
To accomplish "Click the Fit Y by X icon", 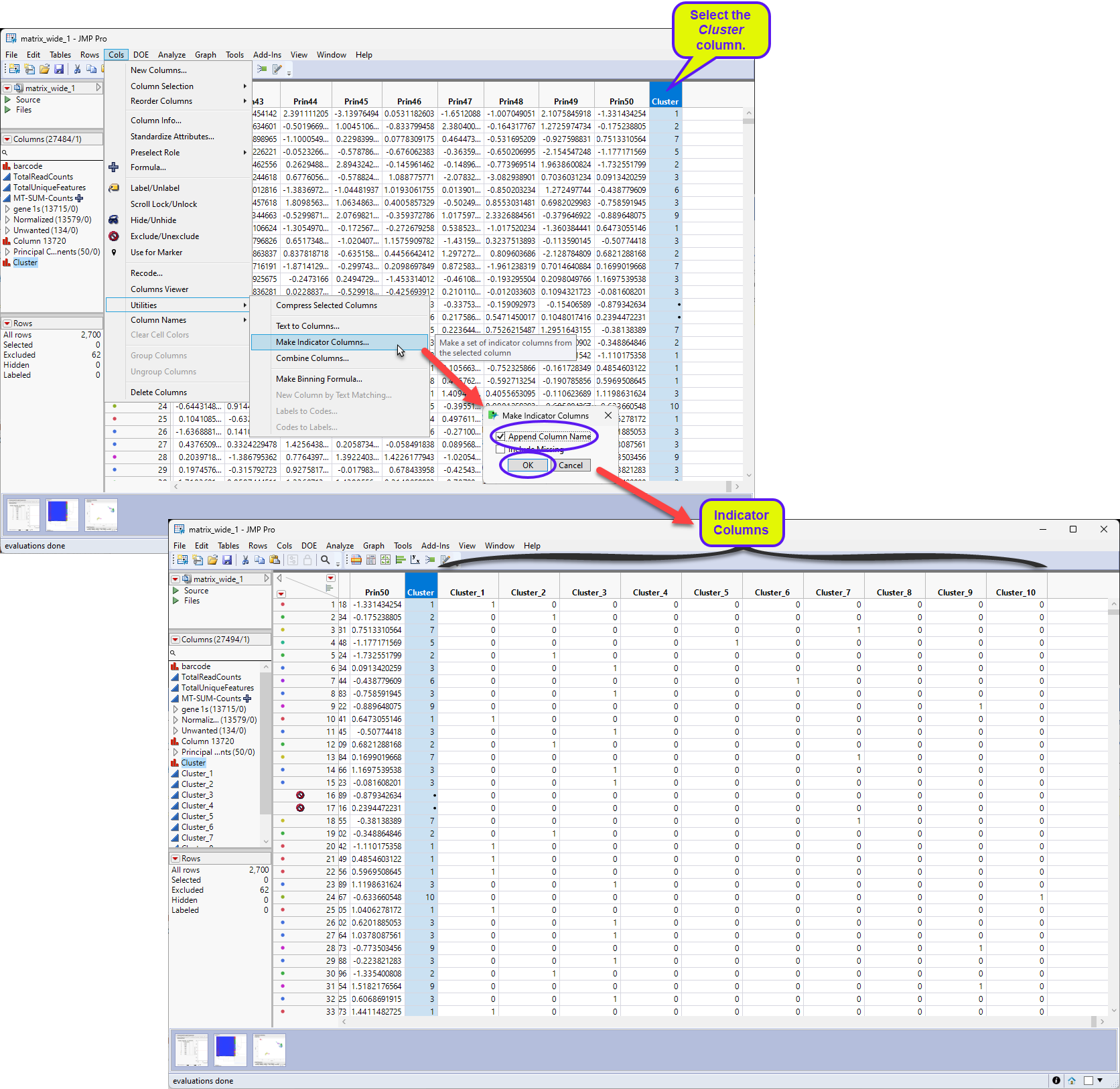I will [415, 560].
